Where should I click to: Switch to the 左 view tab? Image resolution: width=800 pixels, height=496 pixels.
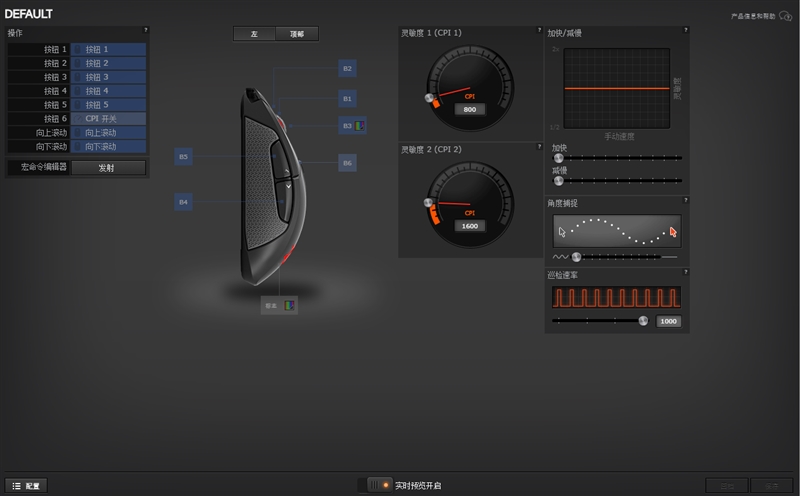click(x=254, y=34)
